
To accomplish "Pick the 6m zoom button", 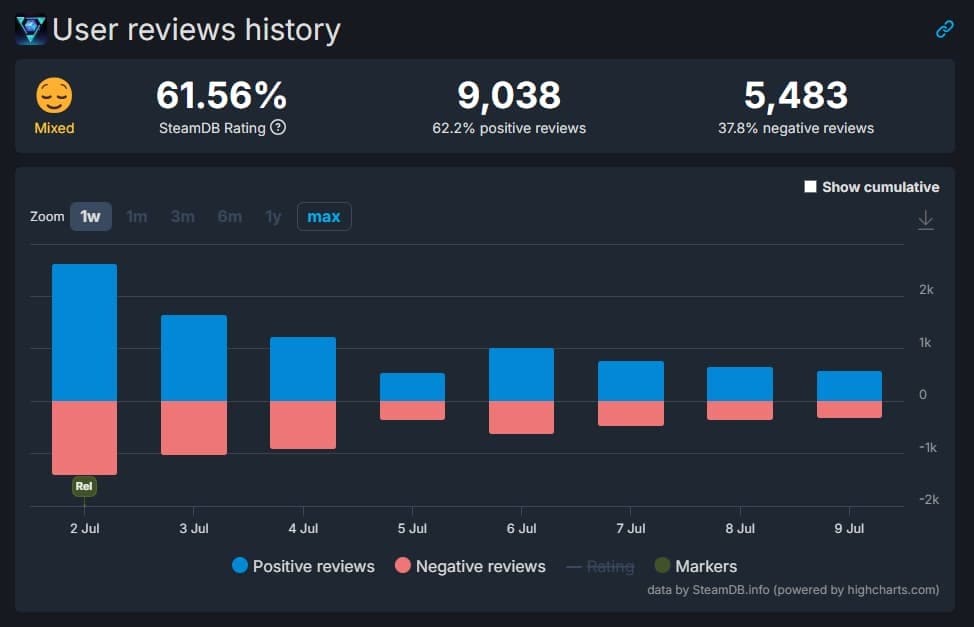I will pos(229,217).
